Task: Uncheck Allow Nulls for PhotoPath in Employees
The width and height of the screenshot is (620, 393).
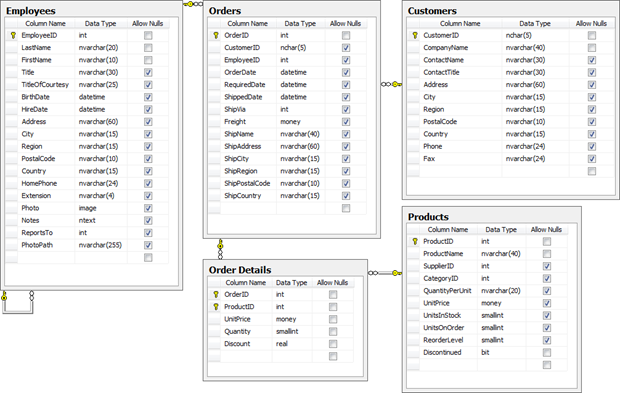Action: coord(148,245)
